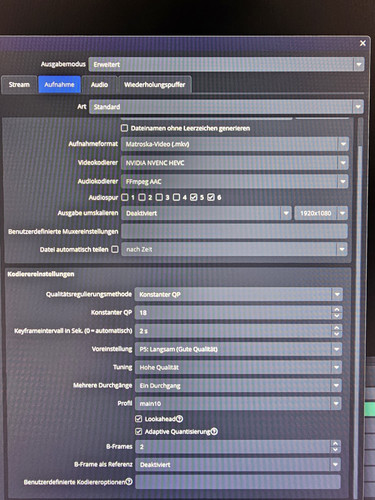This screenshot has height=500, width=375.
Task: Open the Ausgabemodus dropdown
Action: click(x=226, y=64)
